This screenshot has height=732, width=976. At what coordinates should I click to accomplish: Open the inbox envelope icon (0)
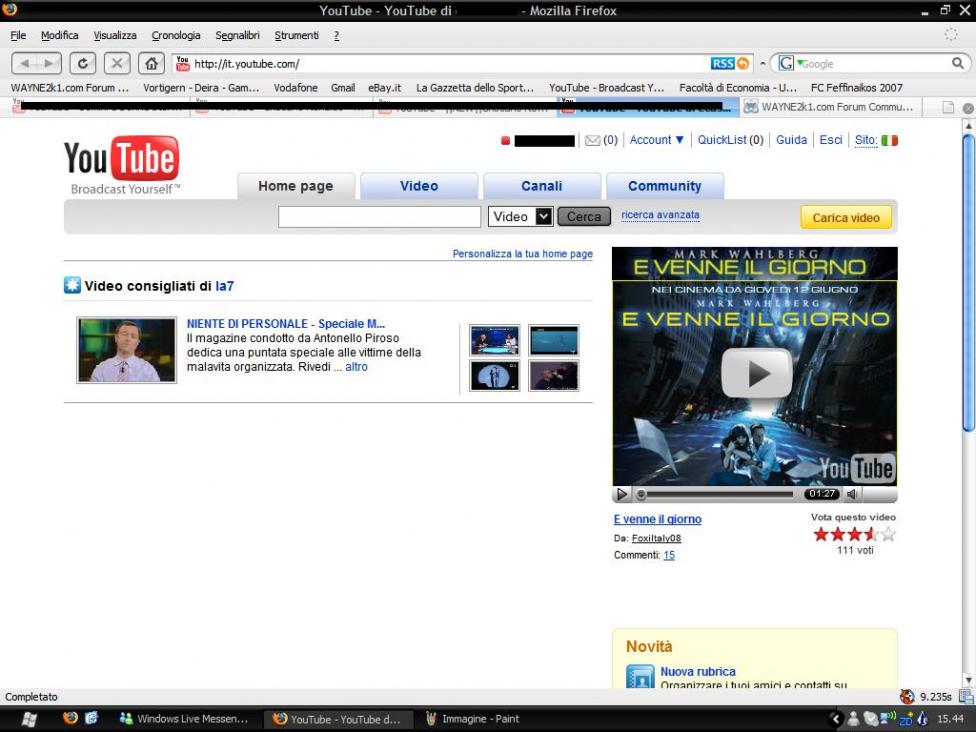(x=593, y=141)
